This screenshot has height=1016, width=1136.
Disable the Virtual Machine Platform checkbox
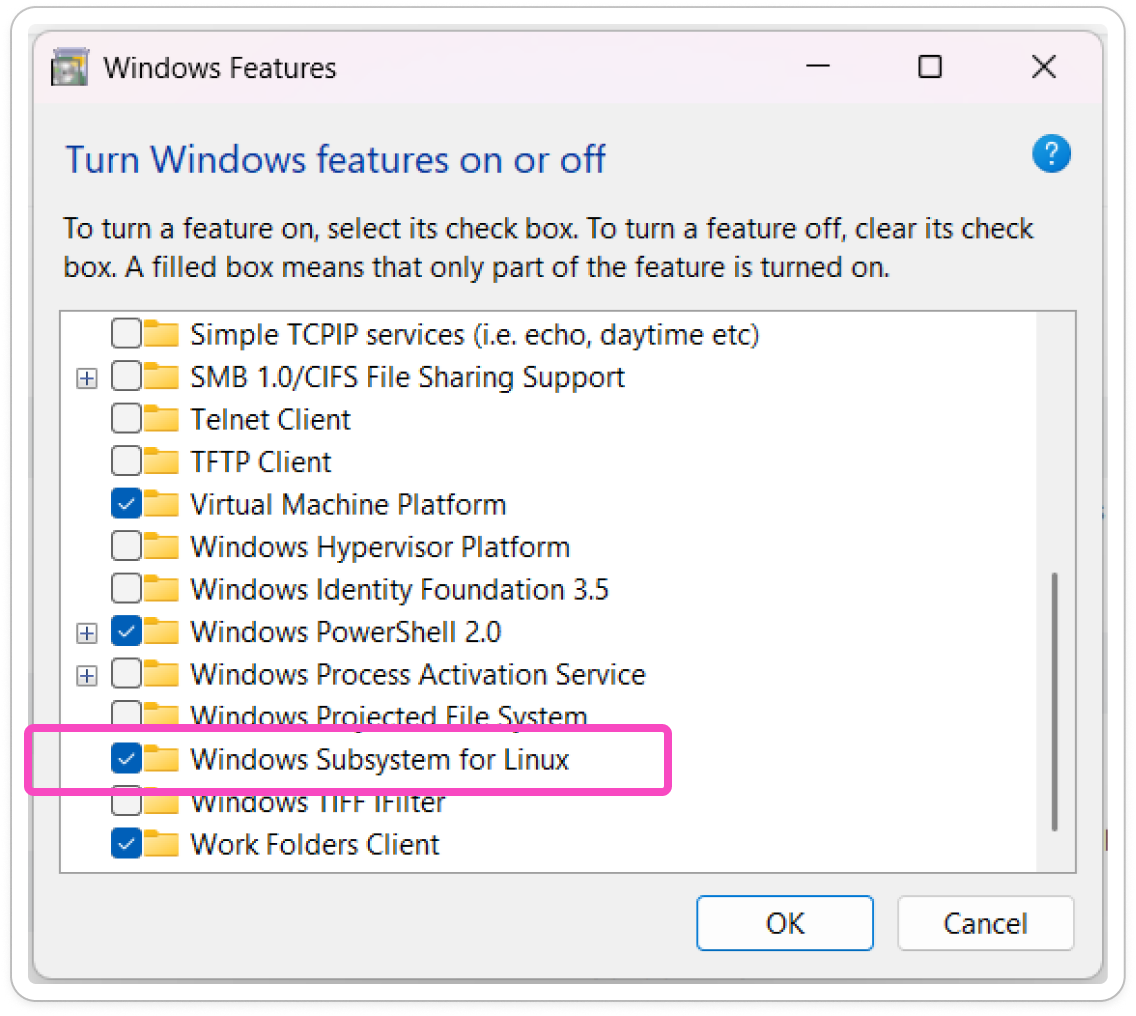[x=126, y=504]
